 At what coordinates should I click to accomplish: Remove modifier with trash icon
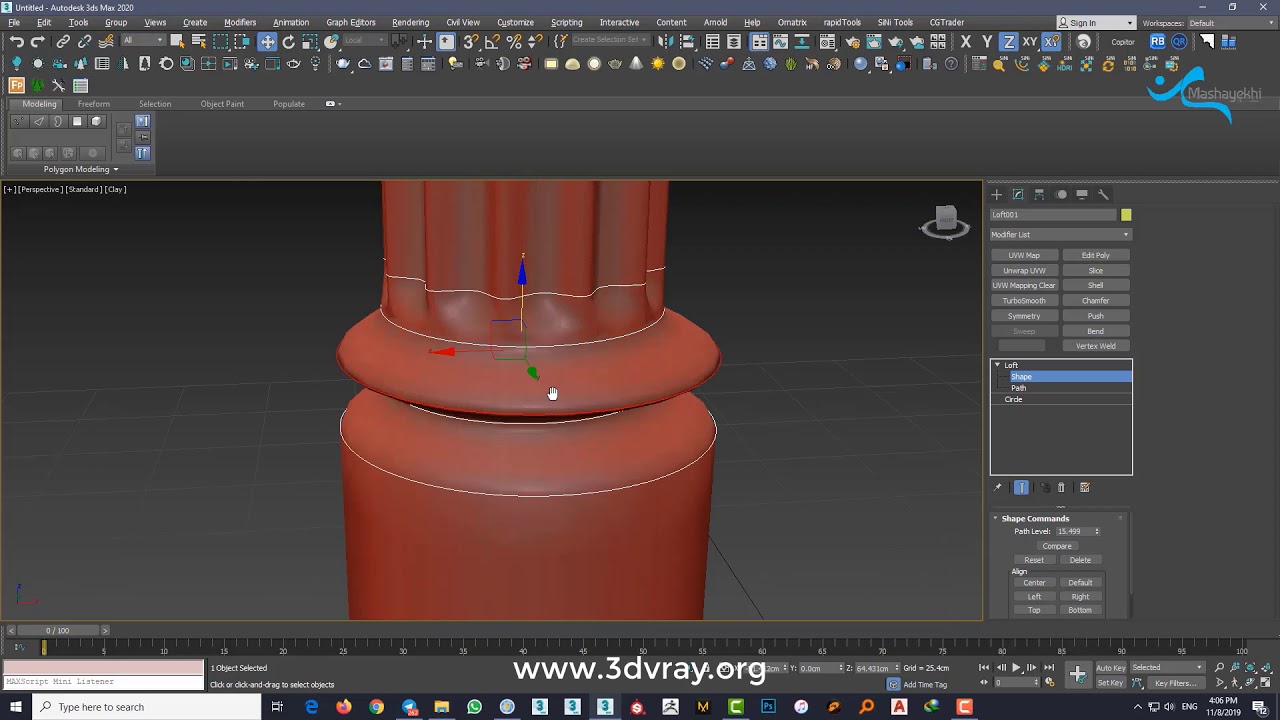click(1061, 487)
